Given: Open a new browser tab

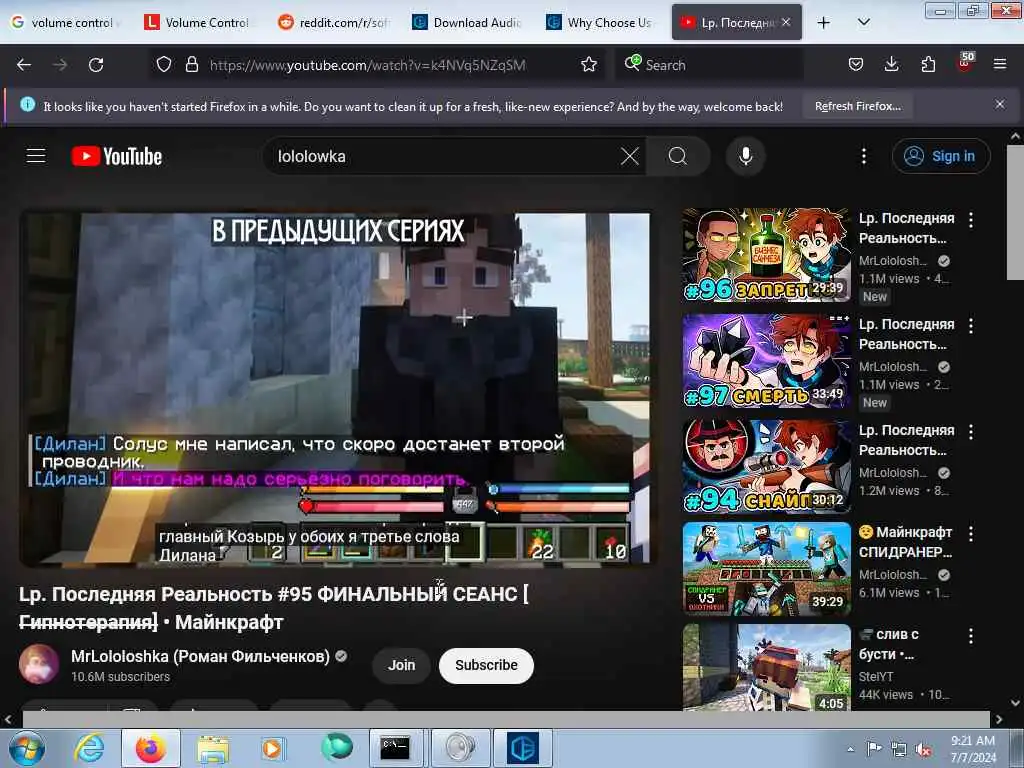Looking at the screenshot, I should 824,23.
